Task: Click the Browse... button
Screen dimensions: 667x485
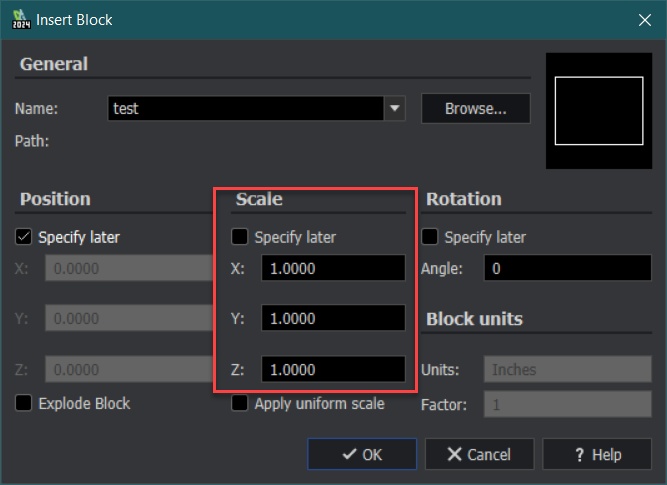Action: point(475,108)
